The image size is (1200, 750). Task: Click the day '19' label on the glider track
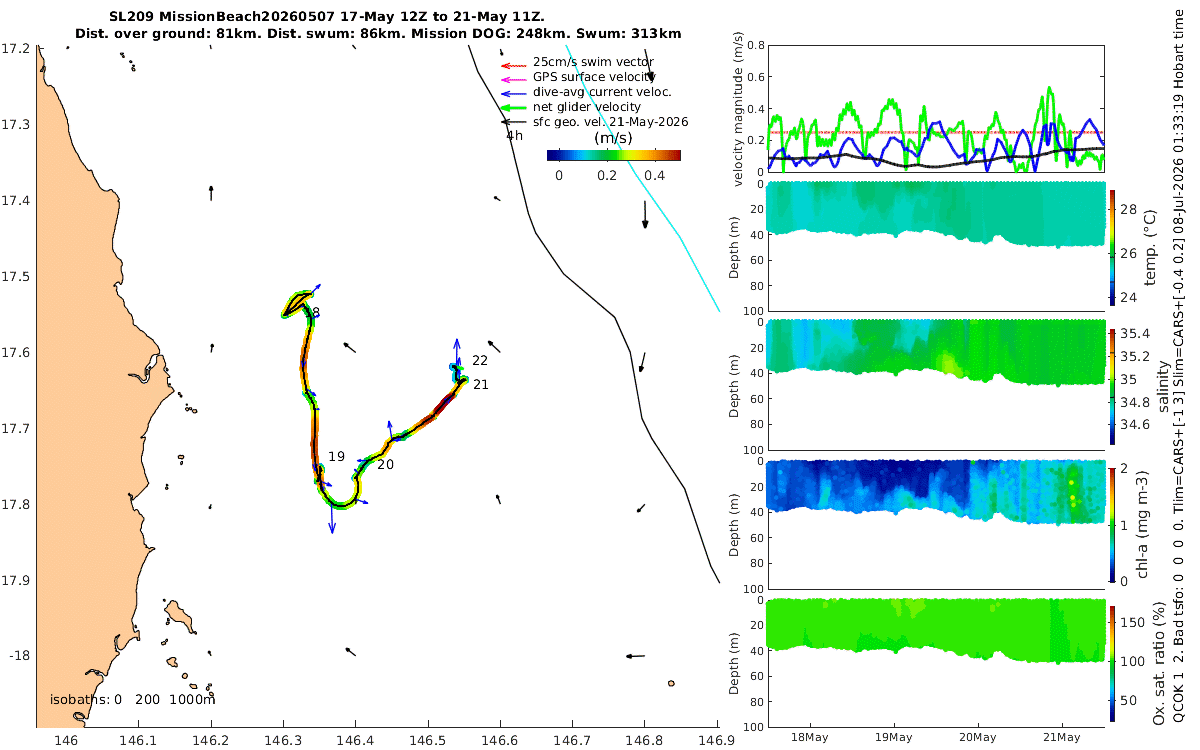click(336, 456)
